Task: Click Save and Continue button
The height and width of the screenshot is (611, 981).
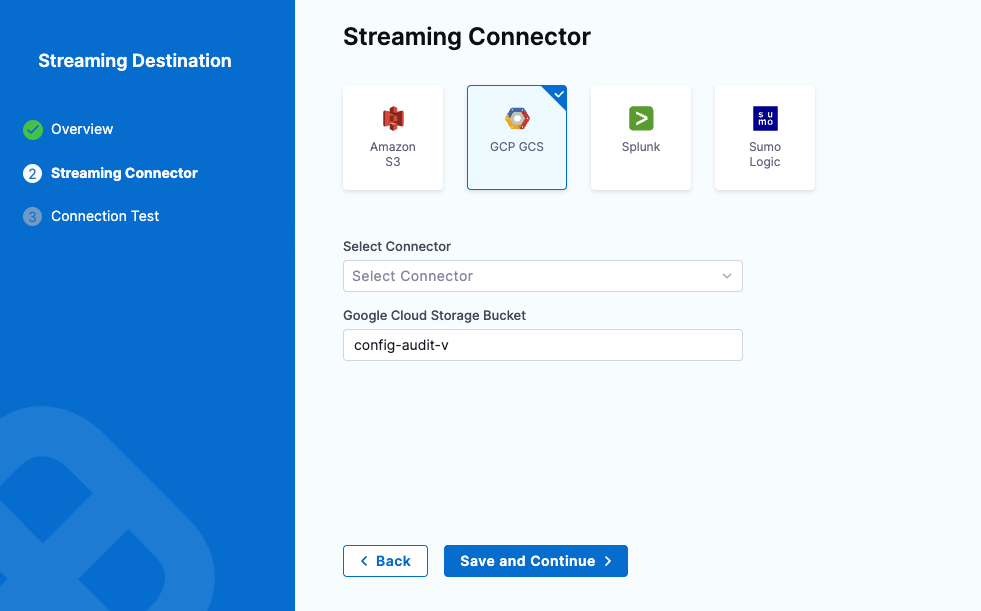Action: (x=535, y=561)
